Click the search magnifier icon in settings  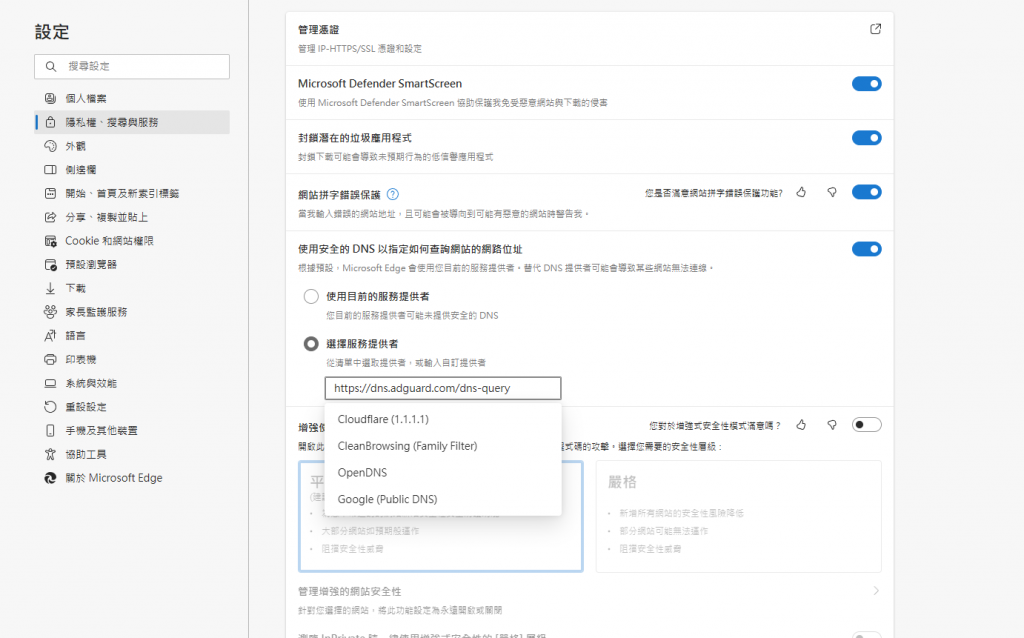click(50, 66)
